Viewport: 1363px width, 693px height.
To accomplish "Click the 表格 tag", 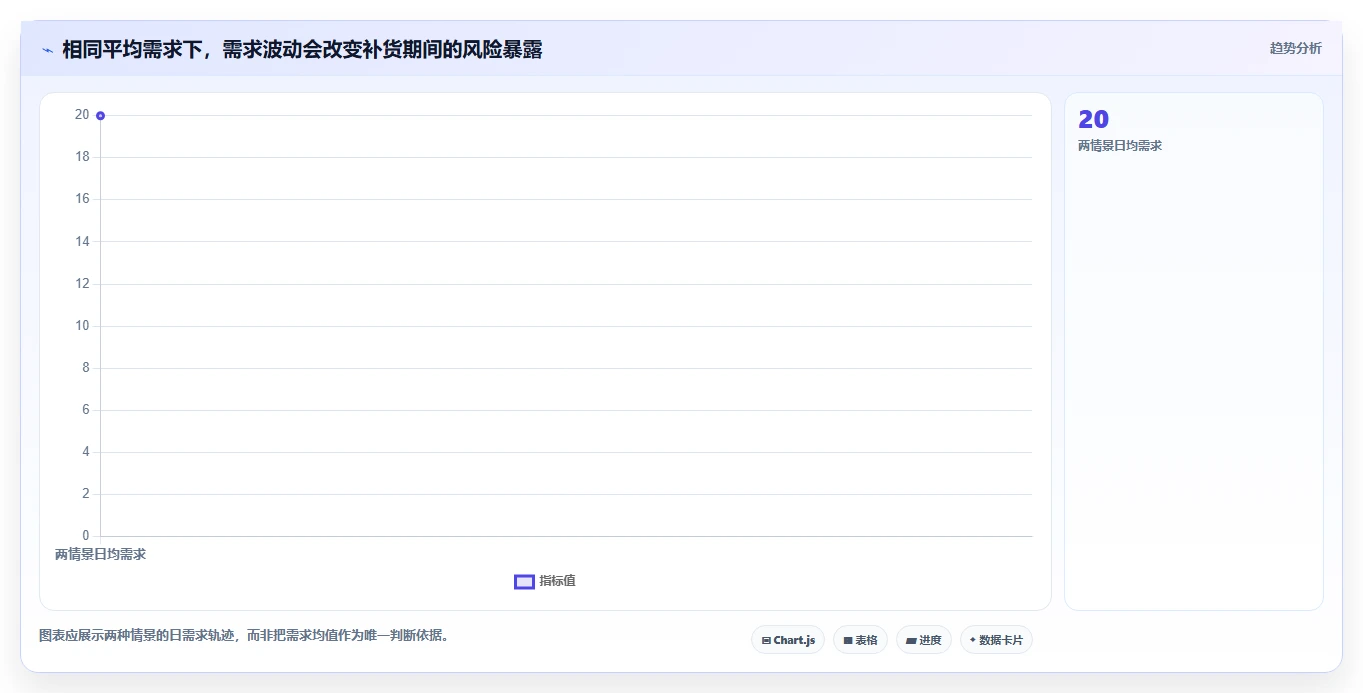I will point(860,640).
